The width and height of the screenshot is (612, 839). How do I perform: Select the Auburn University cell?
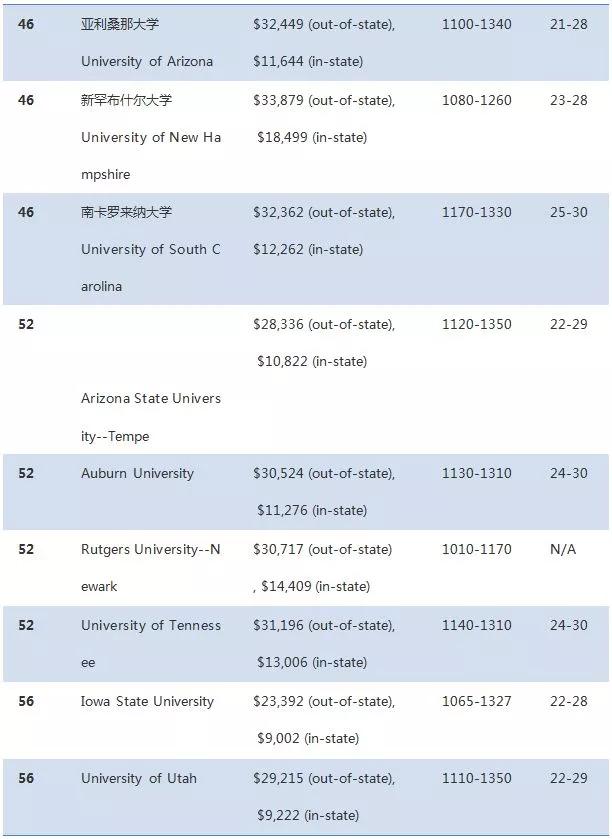(x=137, y=473)
